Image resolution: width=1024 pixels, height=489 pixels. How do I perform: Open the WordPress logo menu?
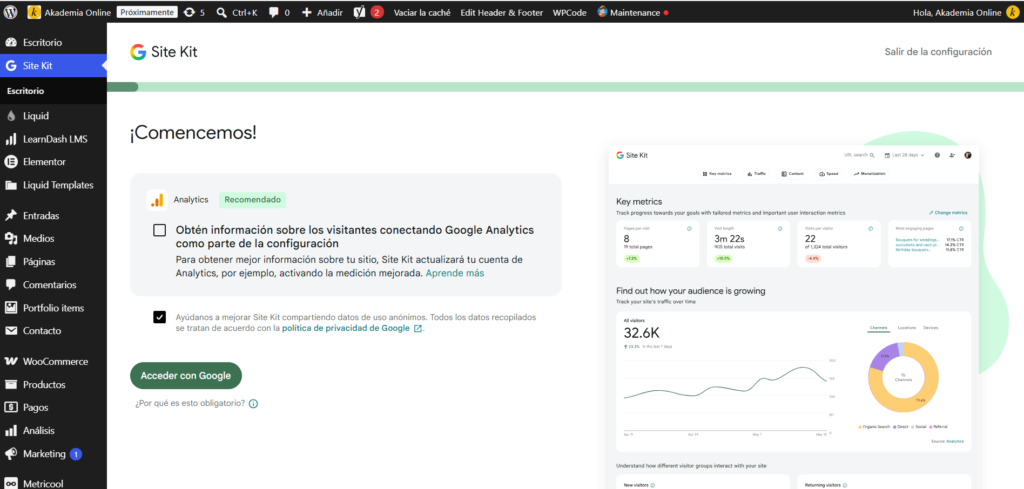coord(10,12)
